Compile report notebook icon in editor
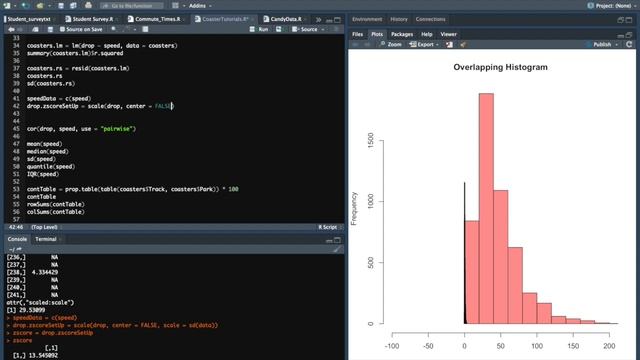Viewport: 640px width, 360px height. [145, 29]
